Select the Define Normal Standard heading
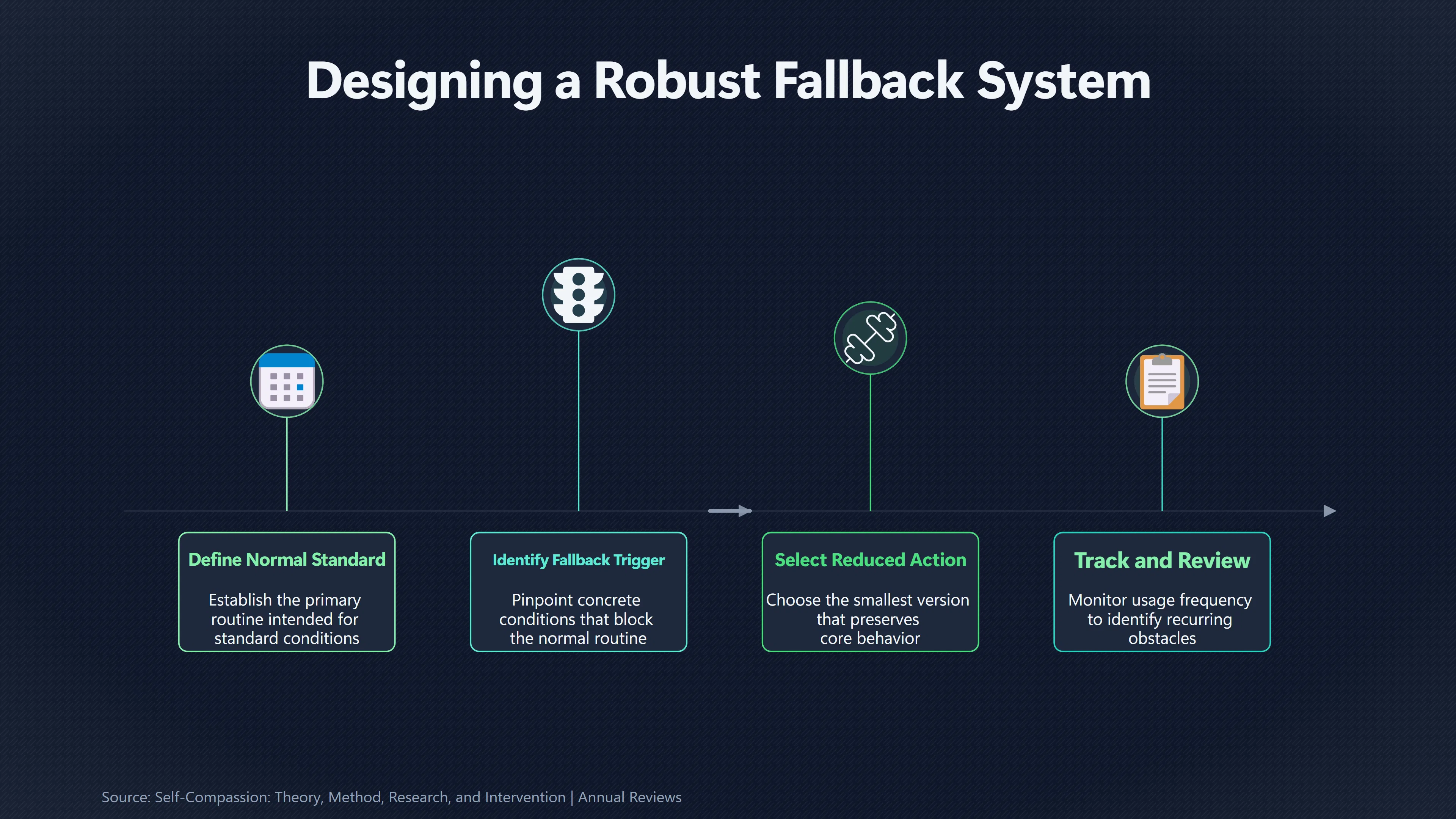The width and height of the screenshot is (1456, 819). point(287,560)
